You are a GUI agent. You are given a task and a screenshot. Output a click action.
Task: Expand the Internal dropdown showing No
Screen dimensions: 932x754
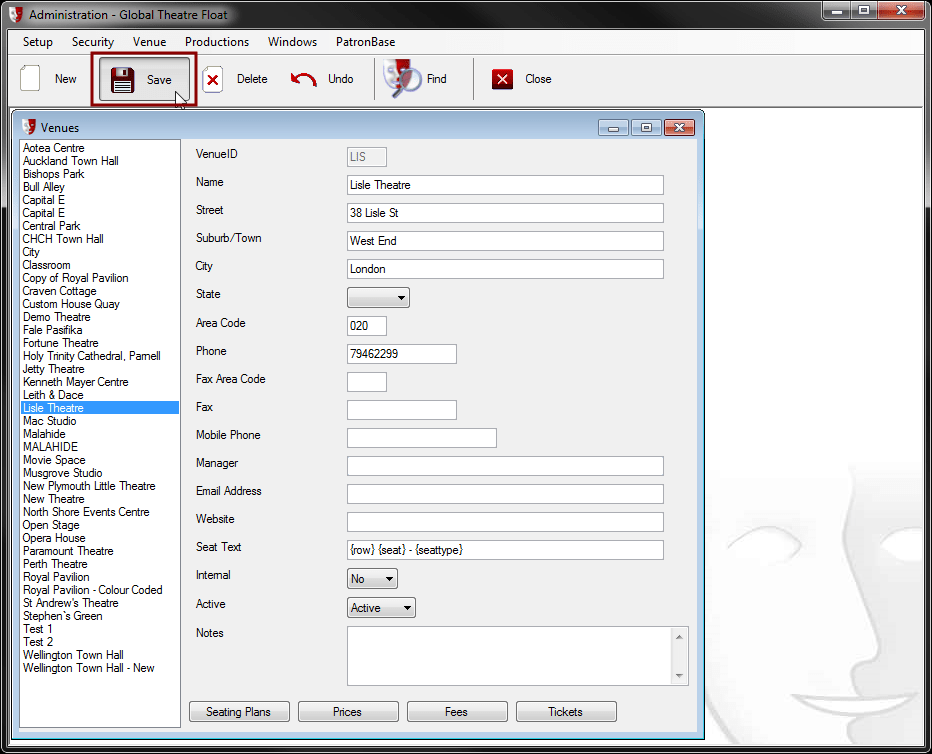click(372, 578)
